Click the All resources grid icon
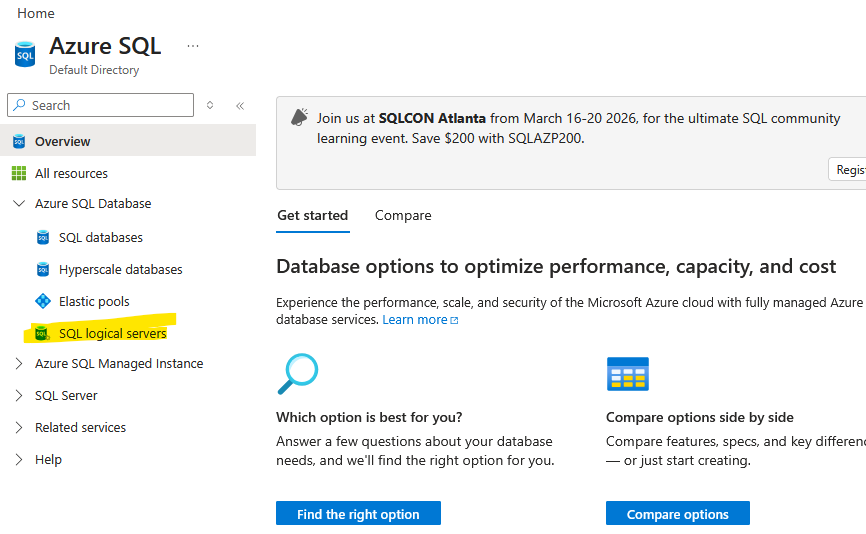 point(19,174)
